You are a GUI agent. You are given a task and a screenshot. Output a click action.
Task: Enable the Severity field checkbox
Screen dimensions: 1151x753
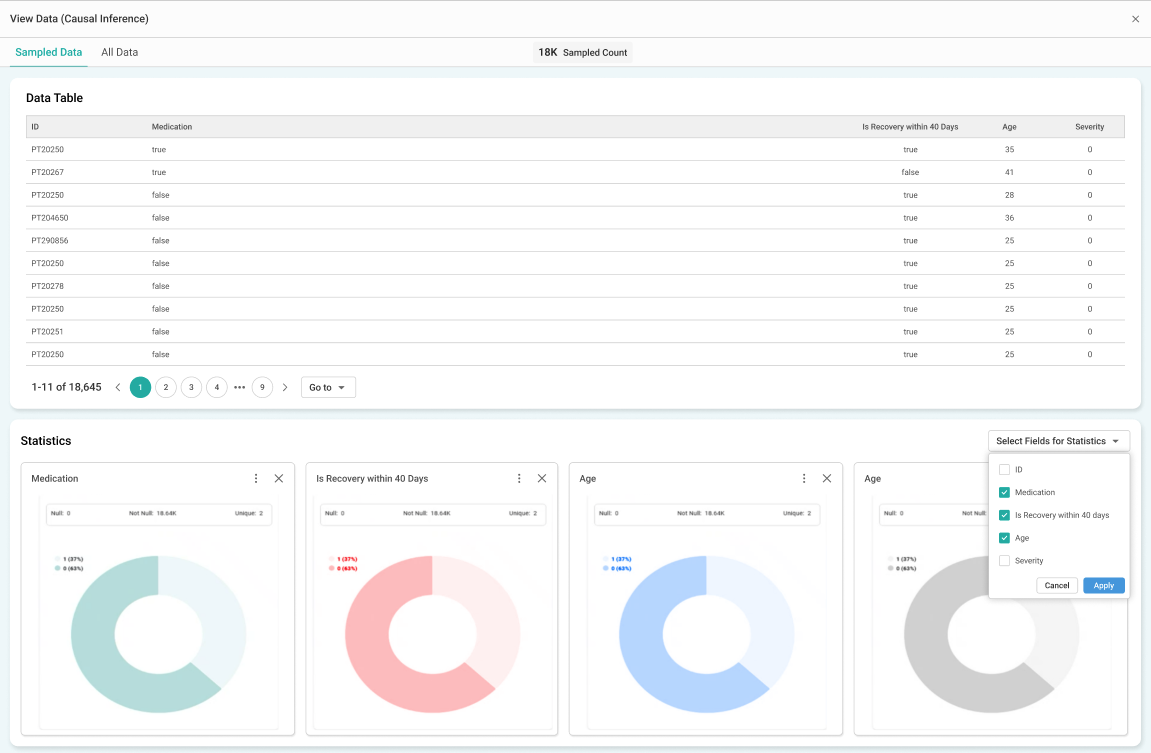pyautogui.click(x=1004, y=561)
